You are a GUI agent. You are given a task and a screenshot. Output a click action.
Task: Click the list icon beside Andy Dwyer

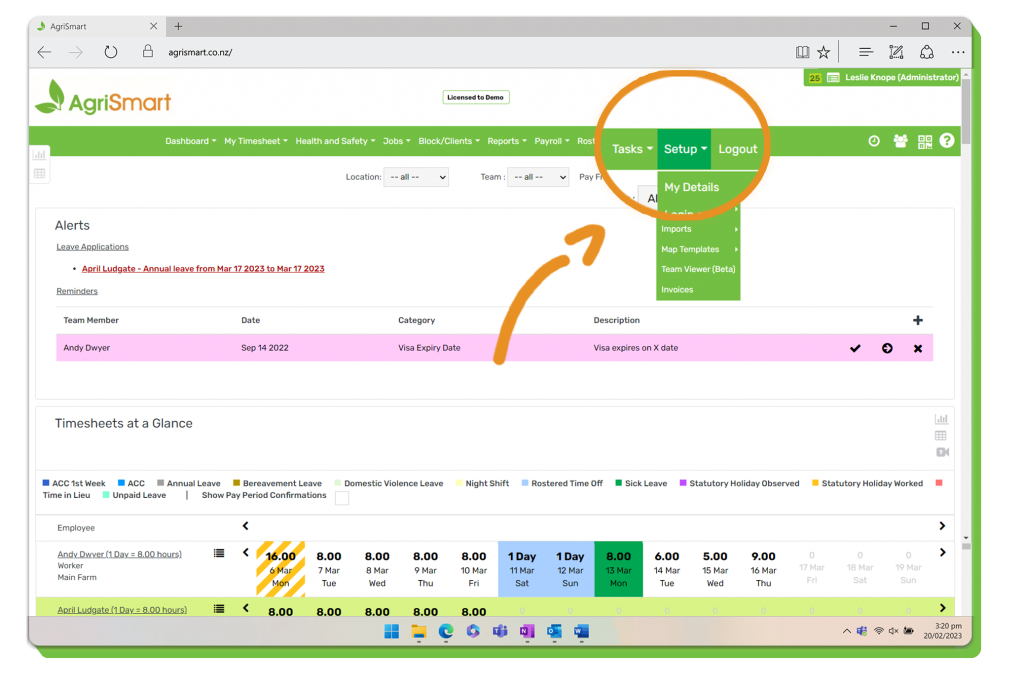(x=219, y=553)
